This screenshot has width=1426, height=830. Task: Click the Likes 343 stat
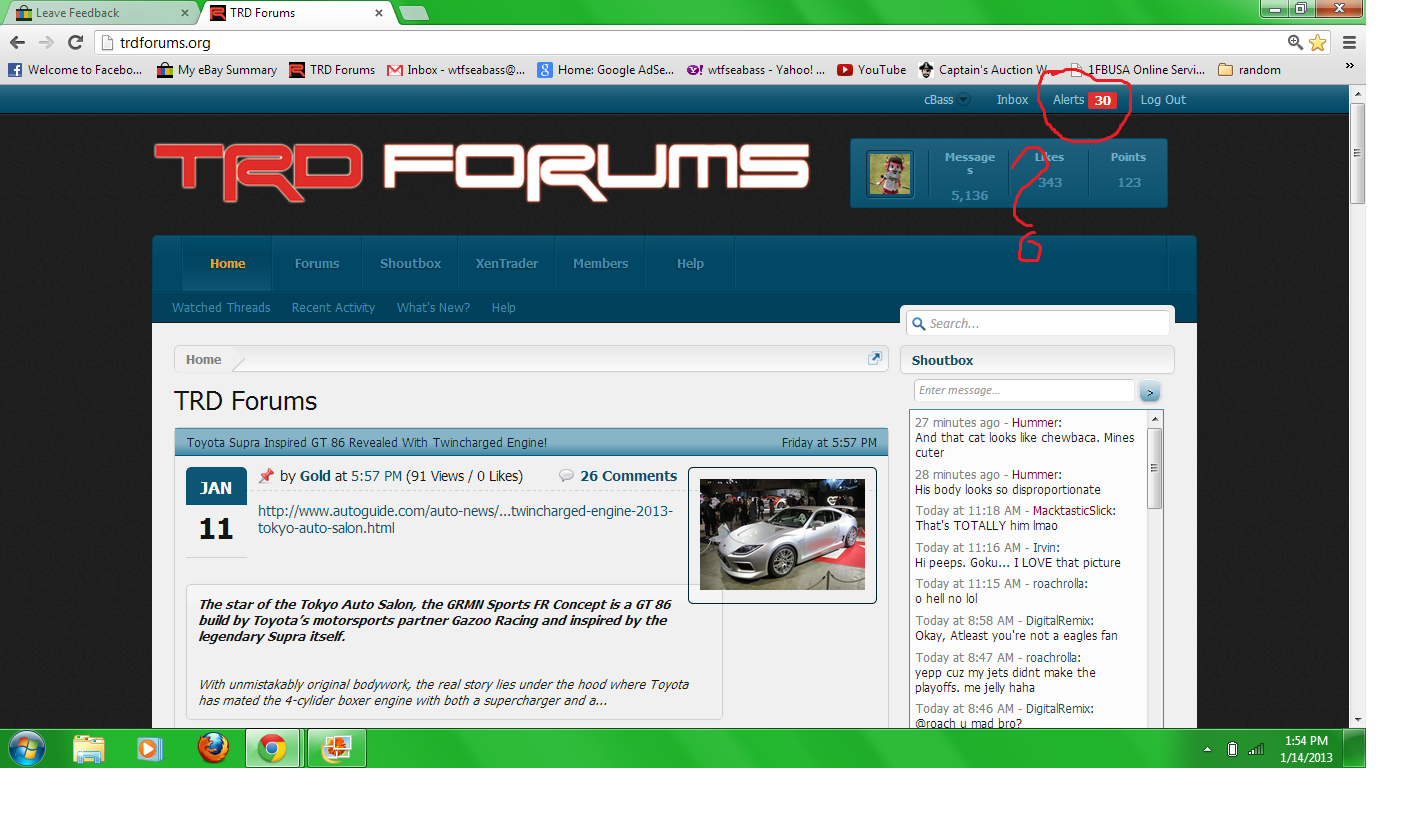pyautogui.click(x=1049, y=170)
